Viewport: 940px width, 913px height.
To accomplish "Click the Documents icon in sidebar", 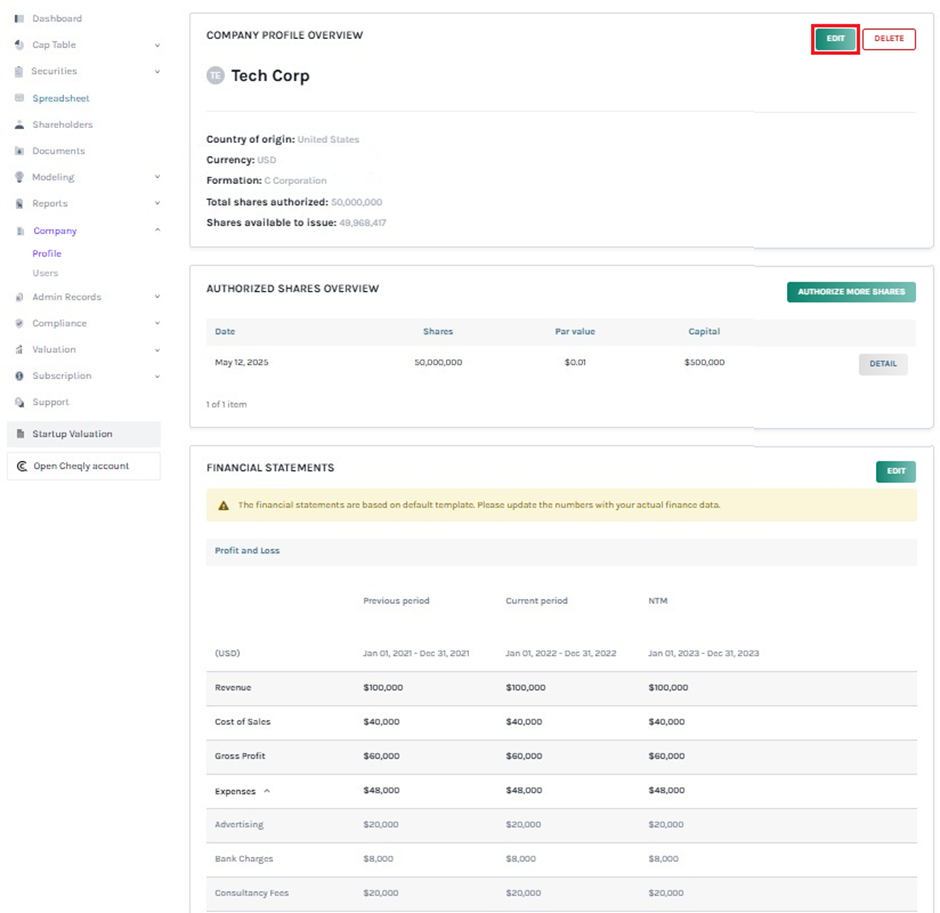I will (20, 151).
